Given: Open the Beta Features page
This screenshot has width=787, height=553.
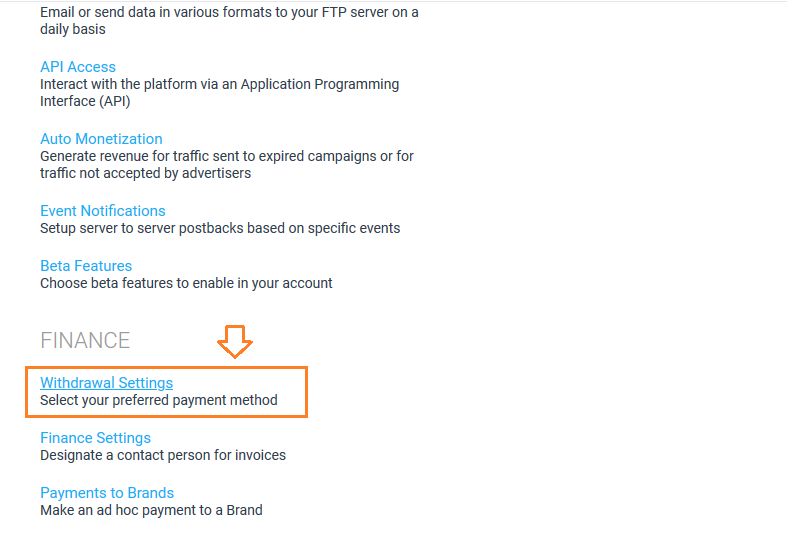Looking at the screenshot, I should [86, 266].
